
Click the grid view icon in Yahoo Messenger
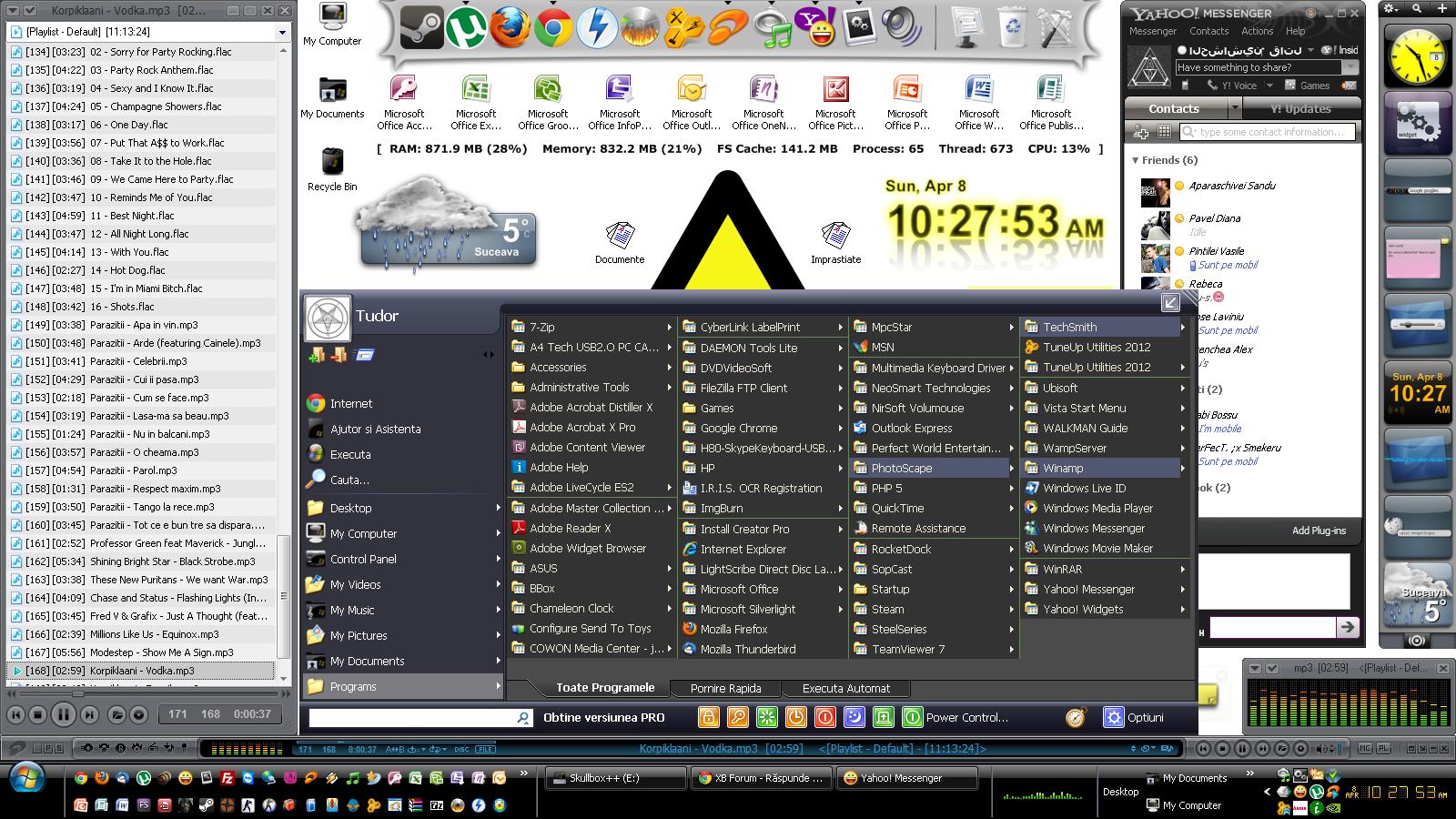click(1163, 132)
